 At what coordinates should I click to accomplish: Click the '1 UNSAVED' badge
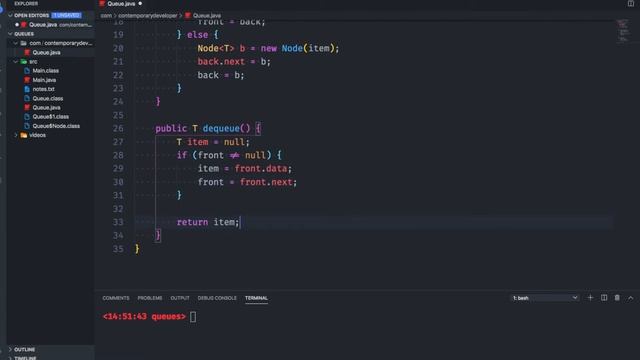[x=66, y=15]
